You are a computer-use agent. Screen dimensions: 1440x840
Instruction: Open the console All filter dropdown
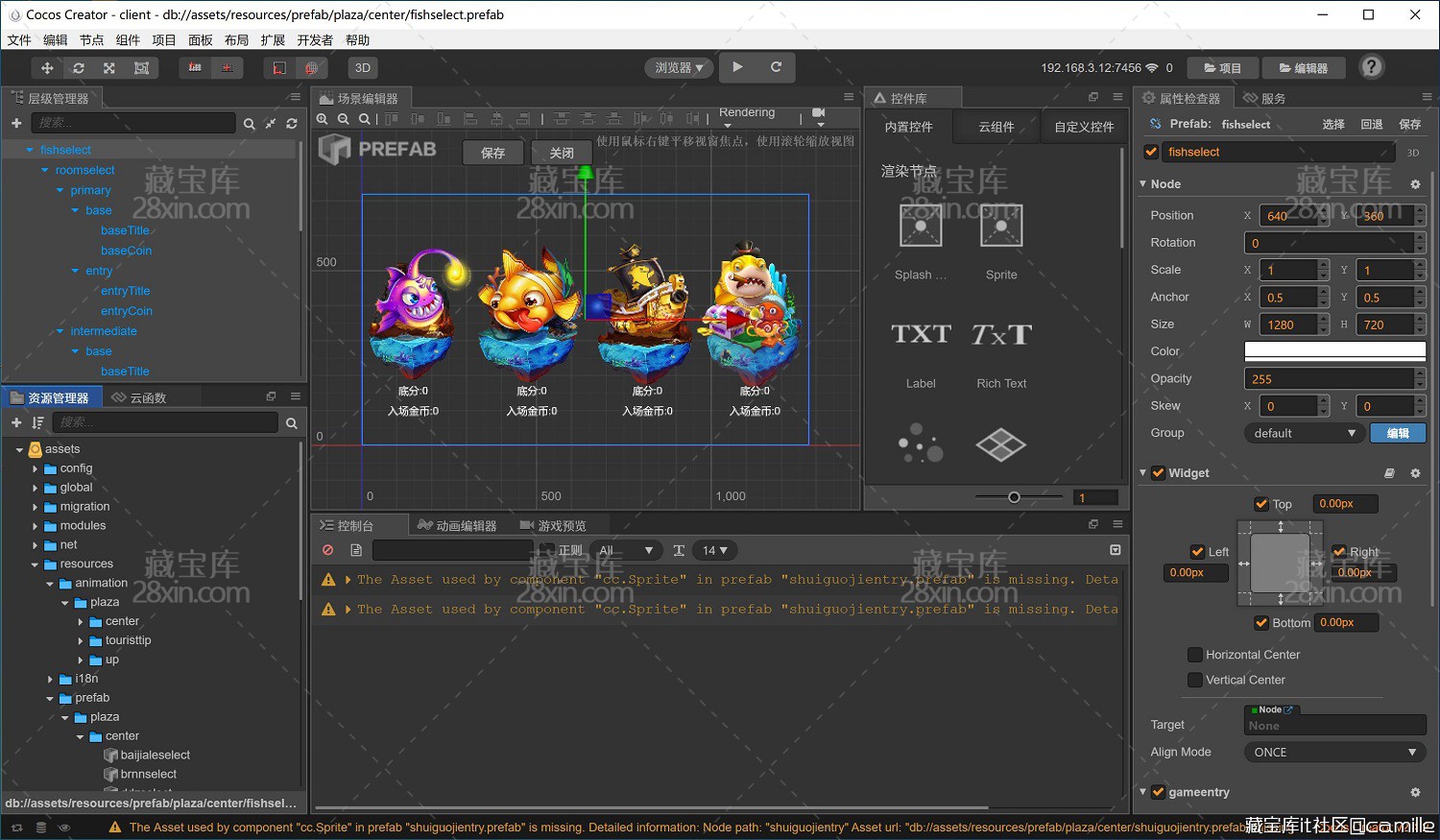click(626, 550)
